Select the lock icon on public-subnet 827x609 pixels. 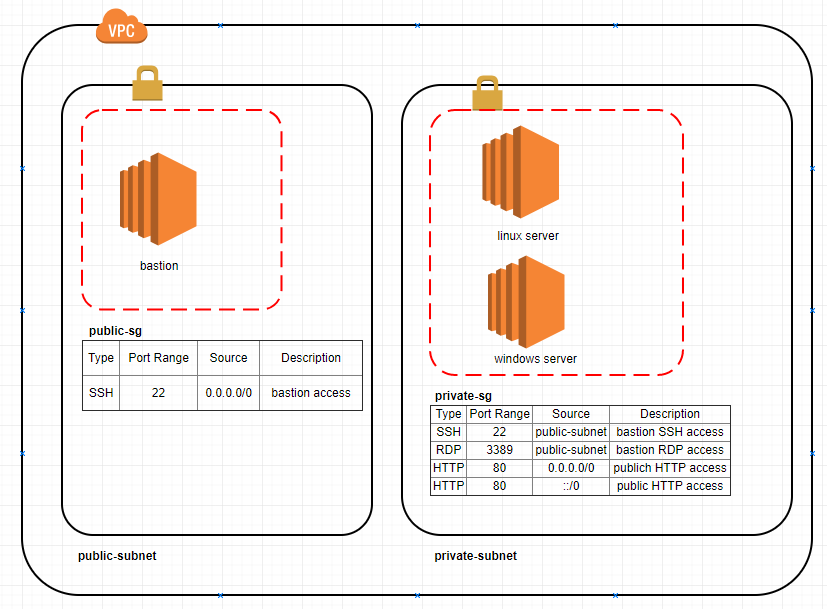(x=147, y=83)
